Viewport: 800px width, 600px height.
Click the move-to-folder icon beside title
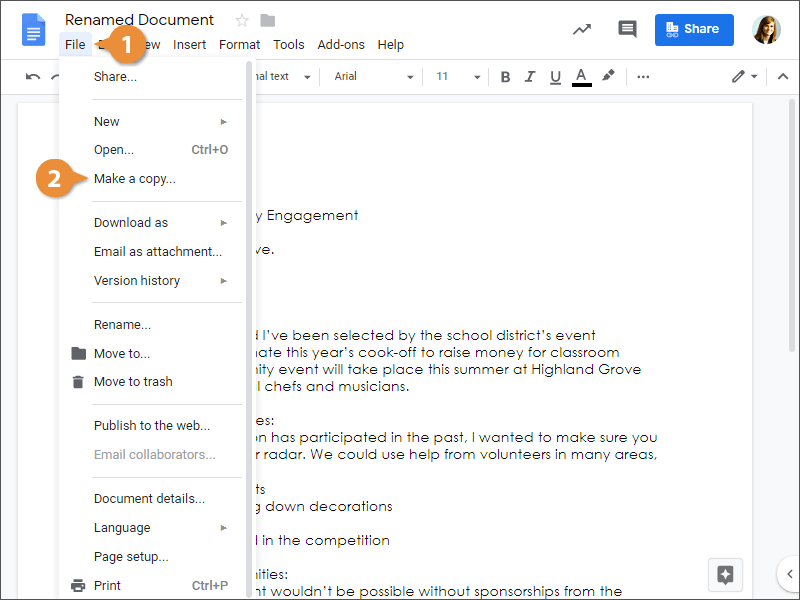coord(267,20)
